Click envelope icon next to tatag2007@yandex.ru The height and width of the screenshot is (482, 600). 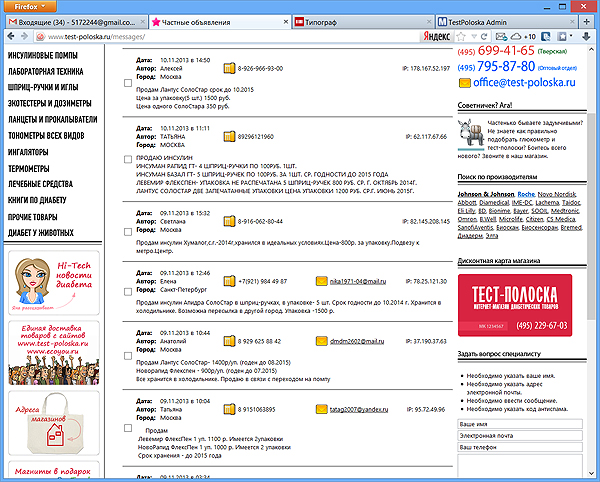coord(321,409)
